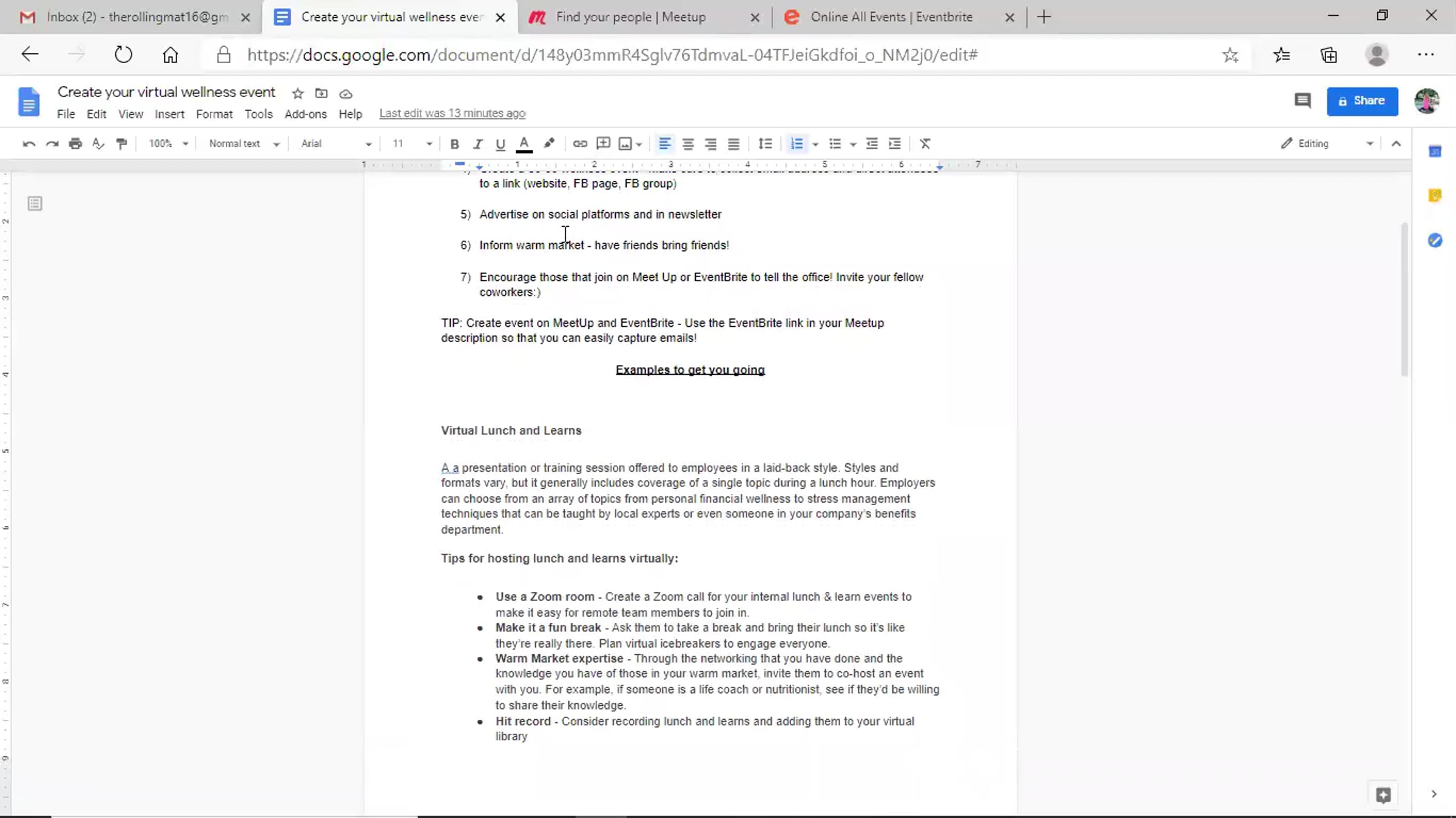This screenshot has width=1456, height=818.
Task: Click the vertical scrollbar thumb
Action: 1404,300
